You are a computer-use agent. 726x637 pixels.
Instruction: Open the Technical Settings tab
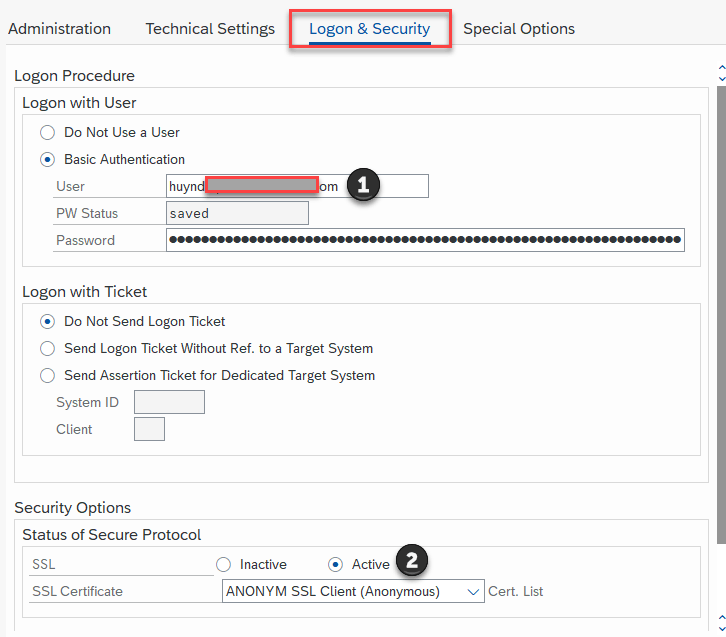[210, 29]
